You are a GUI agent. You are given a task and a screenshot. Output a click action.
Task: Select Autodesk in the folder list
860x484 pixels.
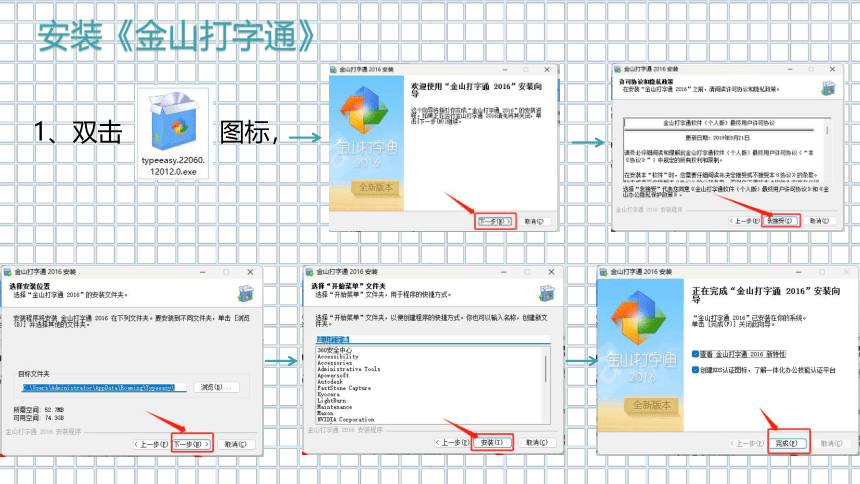pos(330,382)
